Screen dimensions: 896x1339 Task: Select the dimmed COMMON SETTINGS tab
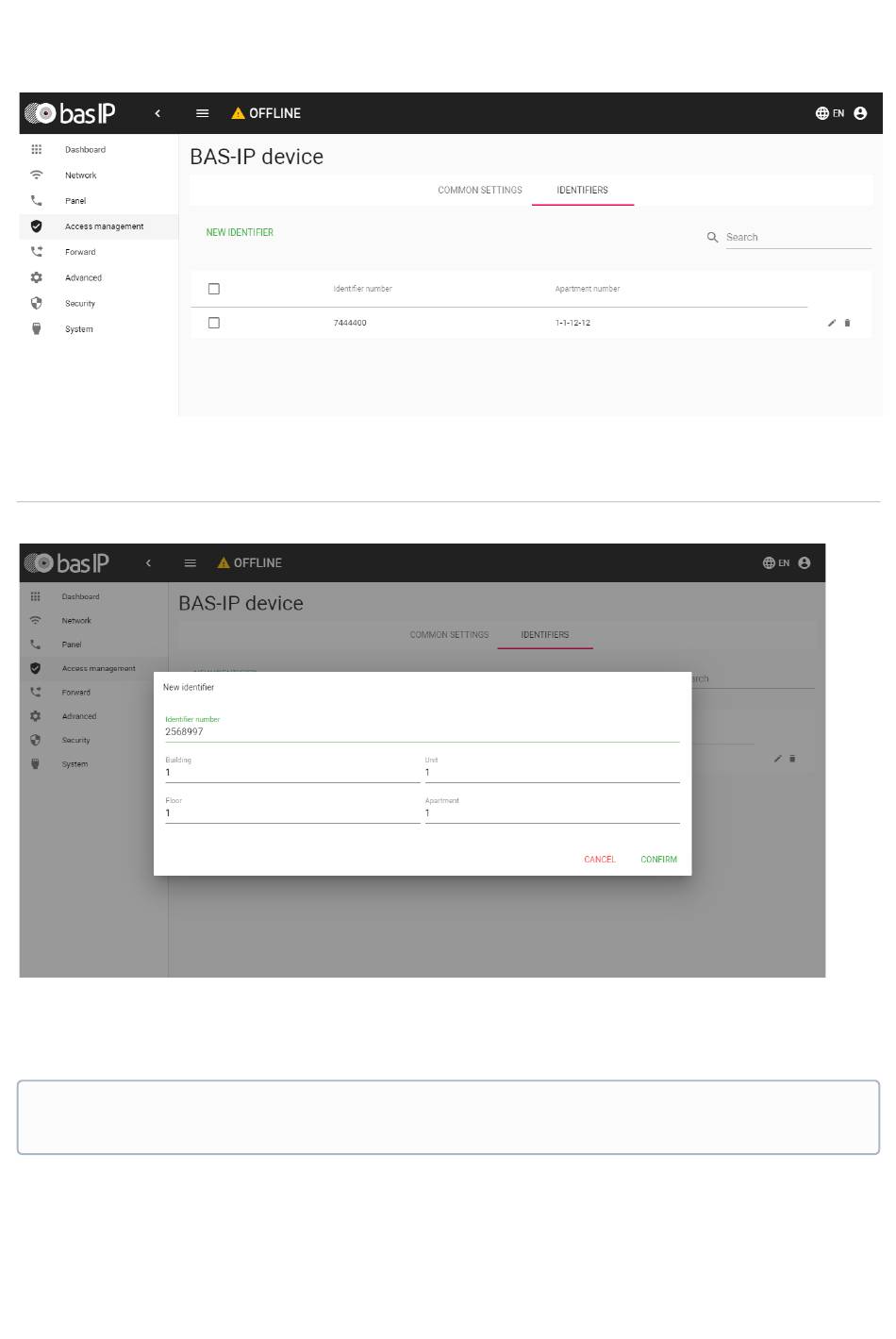pyautogui.click(x=449, y=635)
